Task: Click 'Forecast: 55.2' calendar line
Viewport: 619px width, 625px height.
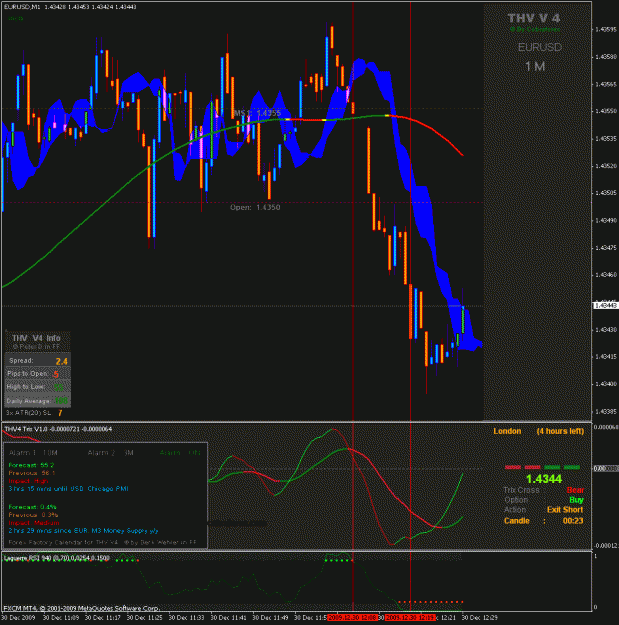Action: [x=31, y=465]
